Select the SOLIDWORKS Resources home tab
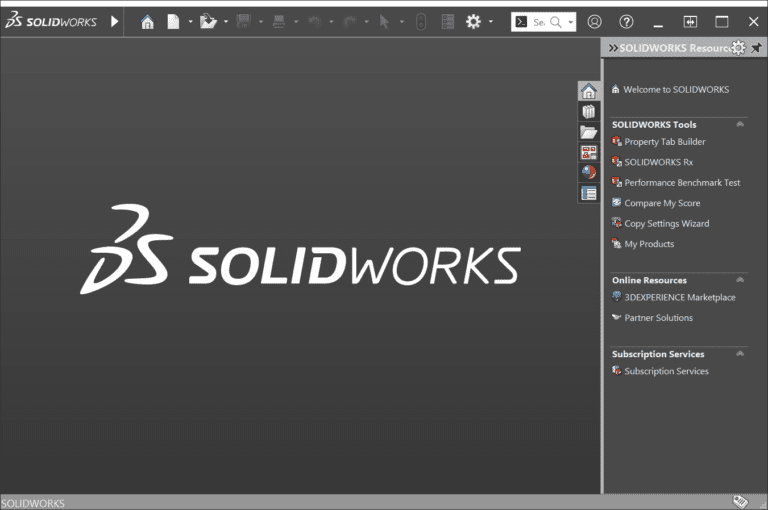The height and width of the screenshot is (510, 768). (589, 91)
